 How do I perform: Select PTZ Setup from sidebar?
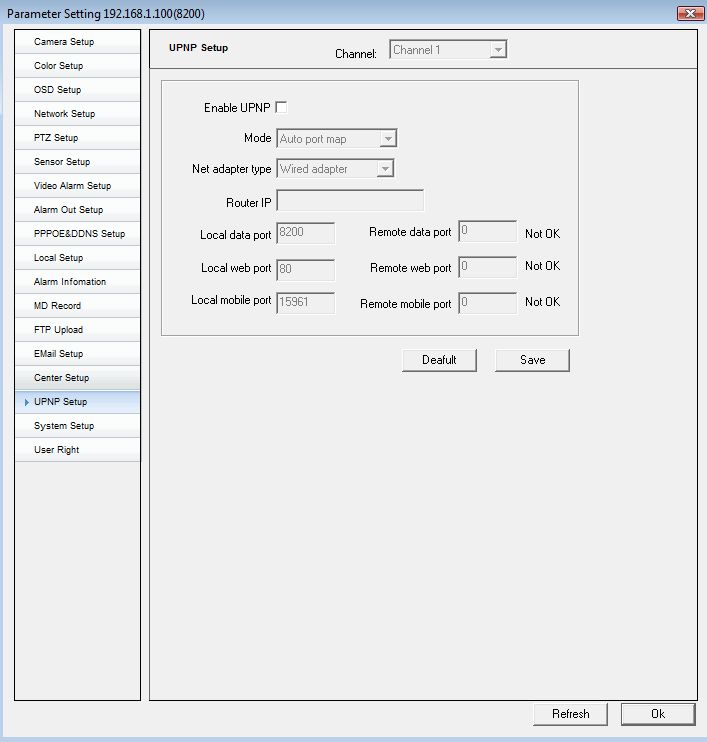pyautogui.click(x=77, y=138)
